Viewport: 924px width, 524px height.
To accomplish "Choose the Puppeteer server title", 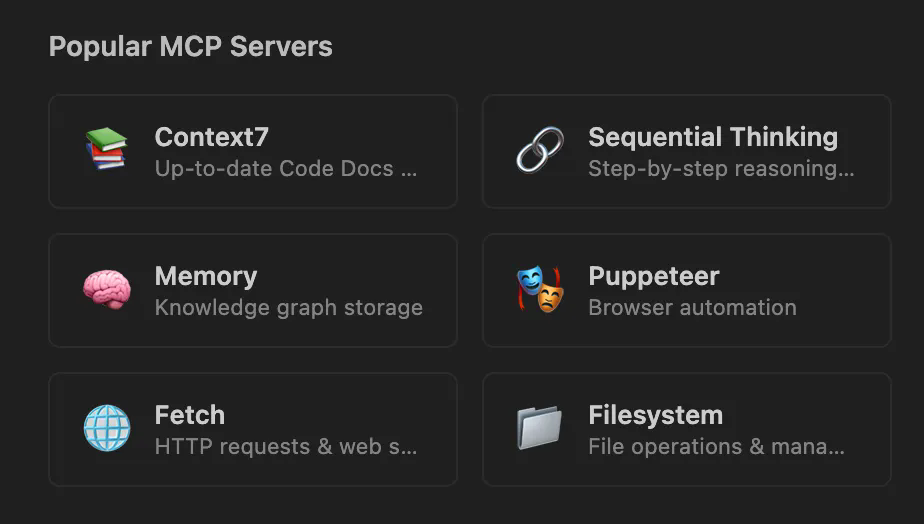I will 654,277.
